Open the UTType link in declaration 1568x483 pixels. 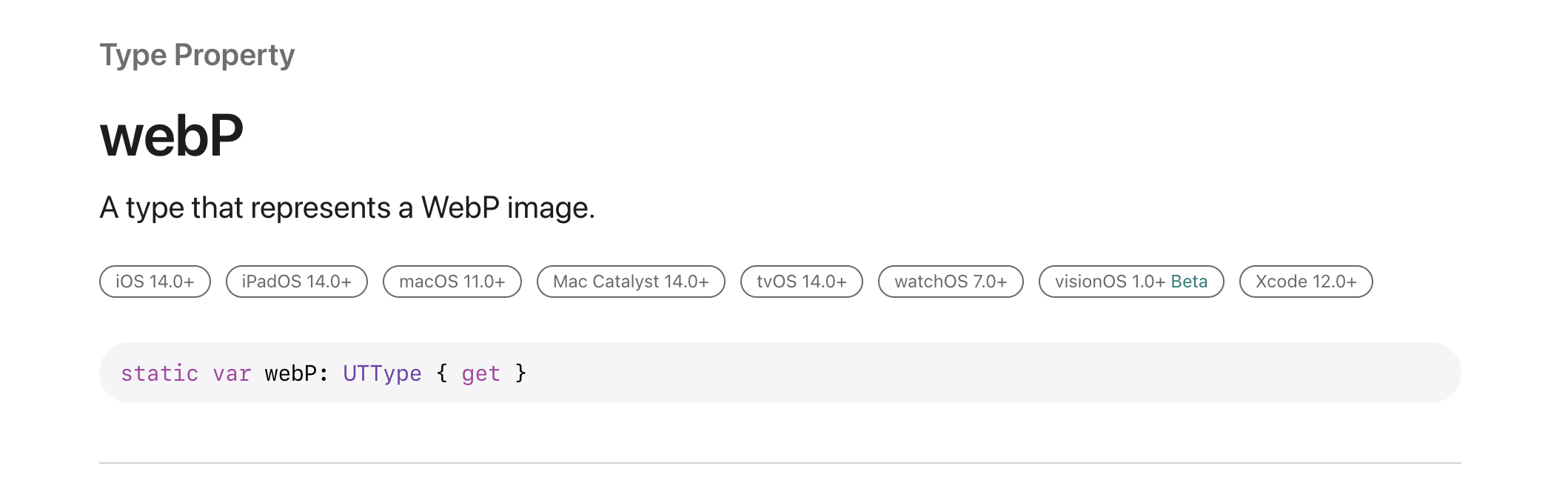point(382,373)
